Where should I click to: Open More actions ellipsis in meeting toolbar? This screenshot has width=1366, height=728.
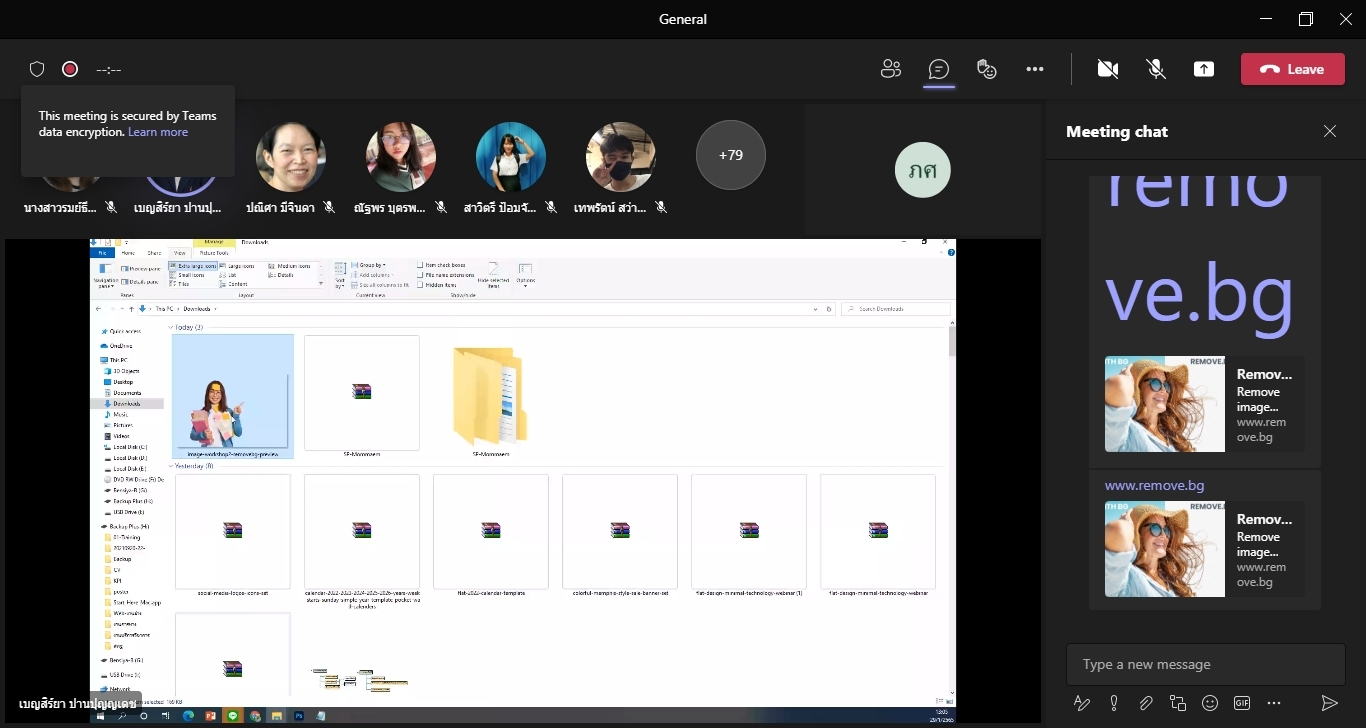pos(1035,69)
